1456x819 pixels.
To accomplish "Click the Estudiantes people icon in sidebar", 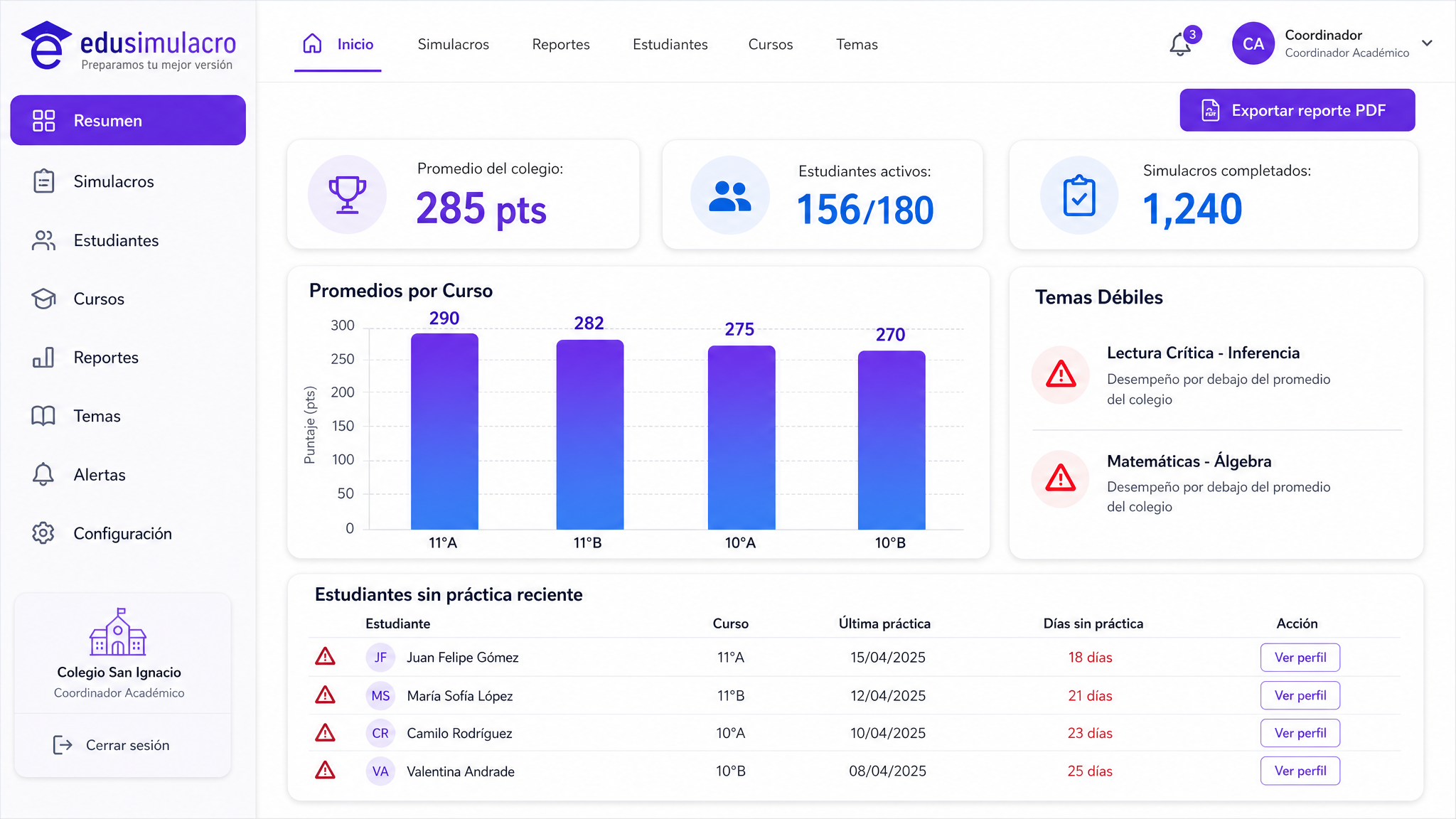I will pos(43,240).
